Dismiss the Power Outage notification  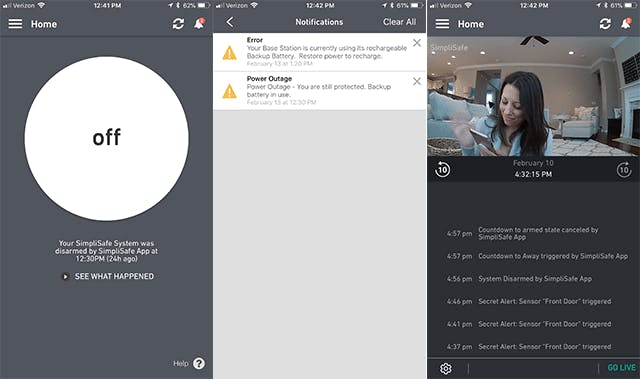pyautogui.click(x=417, y=81)
